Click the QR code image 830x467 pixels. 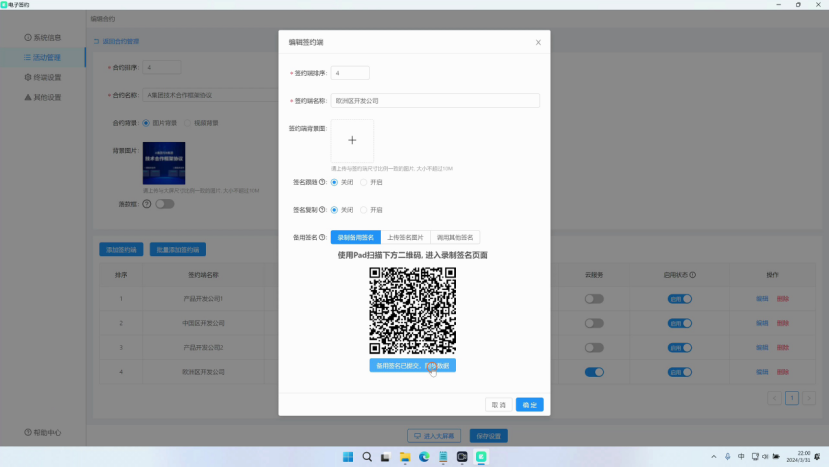(x=412, y=311)
